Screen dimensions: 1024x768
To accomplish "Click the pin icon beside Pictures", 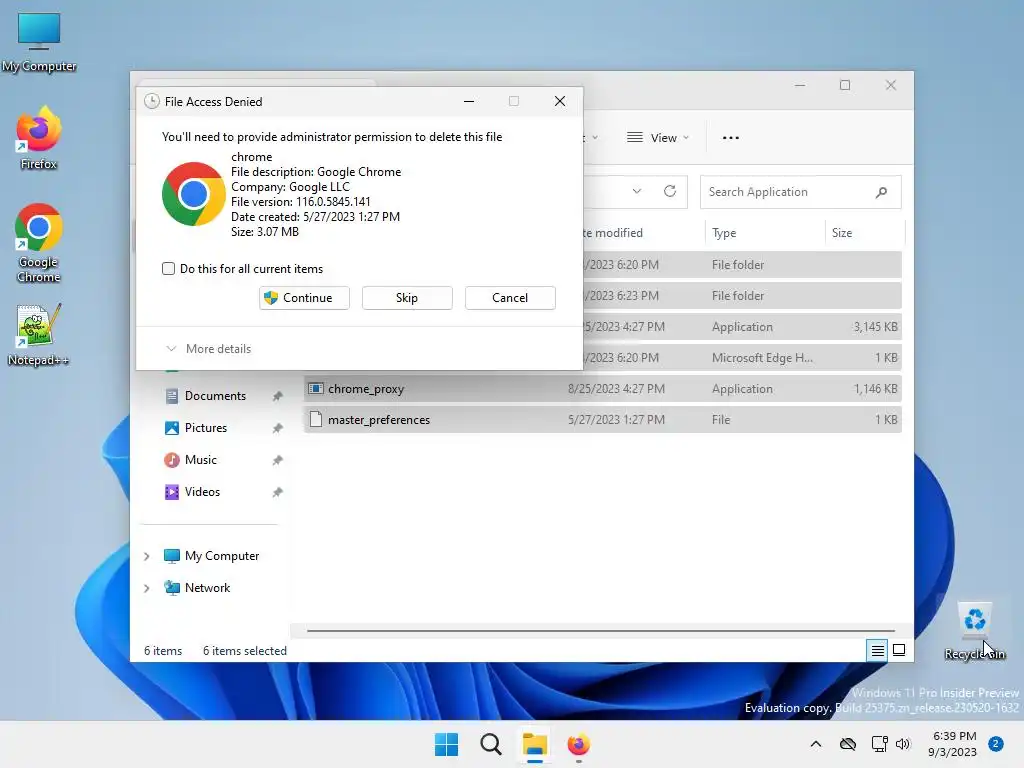I will coord(278,428).
